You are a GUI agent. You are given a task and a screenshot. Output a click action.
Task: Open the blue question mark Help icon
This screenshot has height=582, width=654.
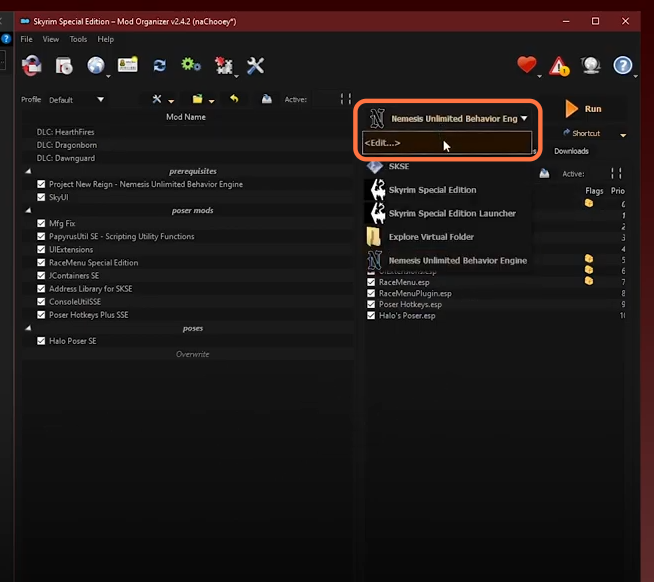[x=623, y=66]
